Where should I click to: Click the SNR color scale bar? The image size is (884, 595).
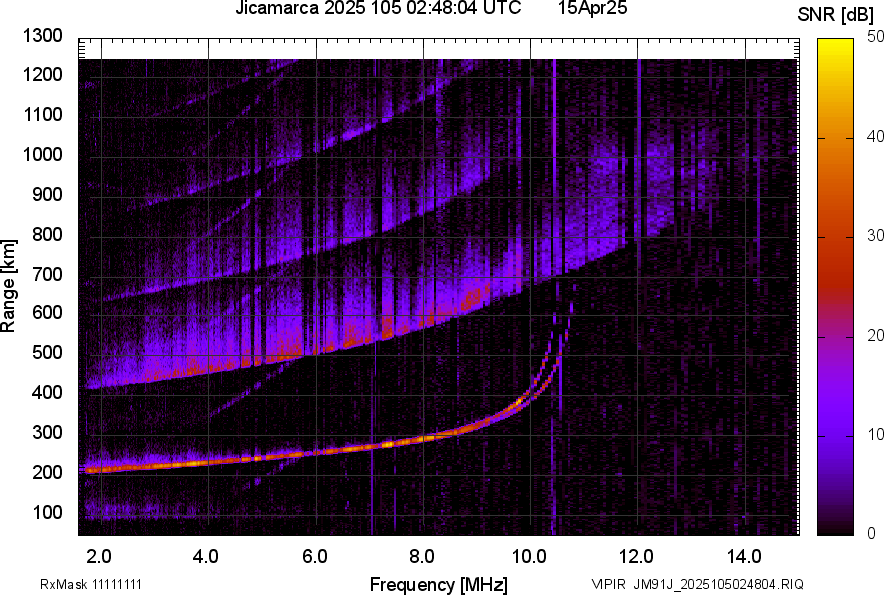pyautogui.click(x=835, y=287)
